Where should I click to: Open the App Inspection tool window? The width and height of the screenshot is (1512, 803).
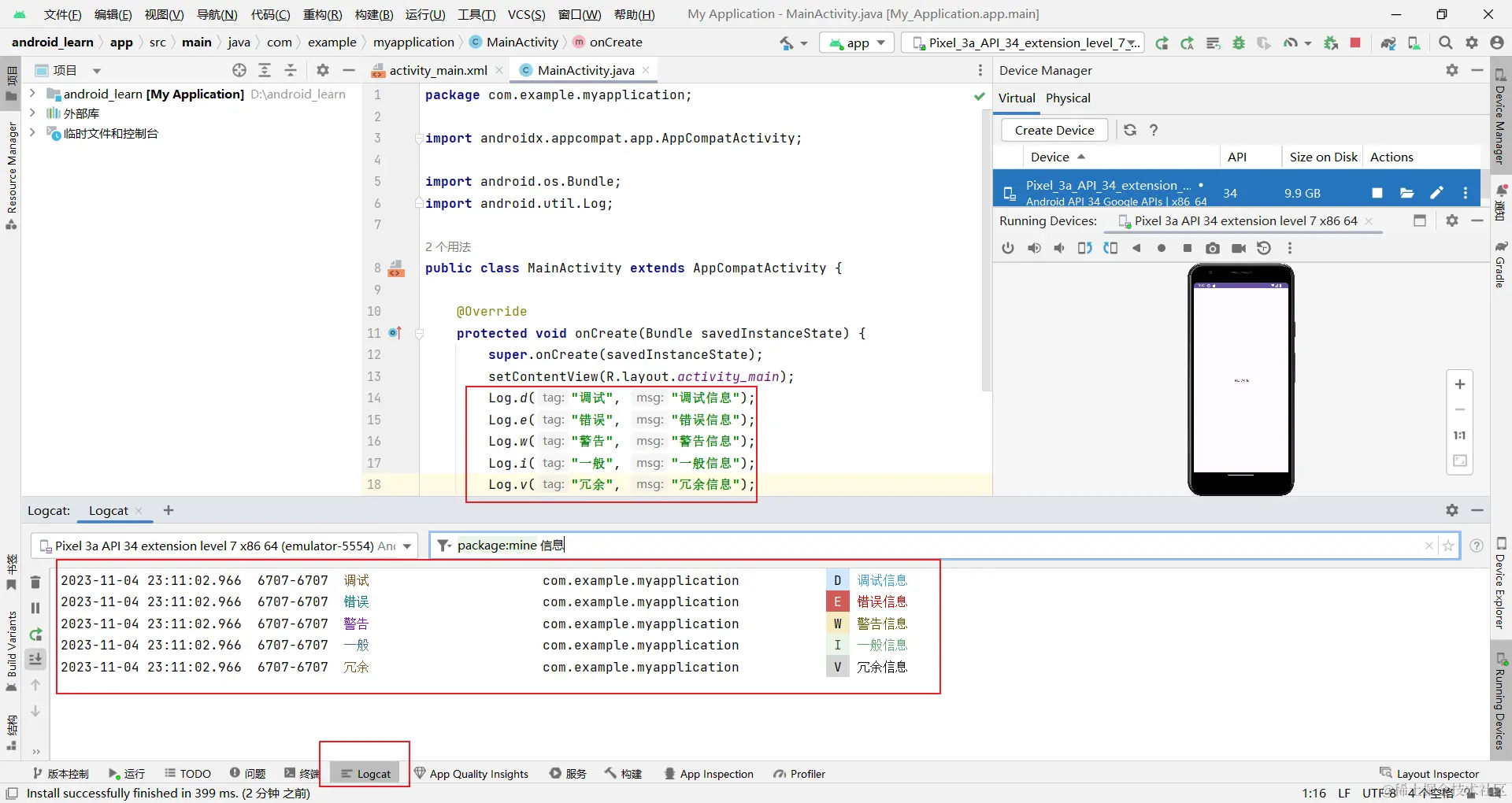tap(709, 774)
